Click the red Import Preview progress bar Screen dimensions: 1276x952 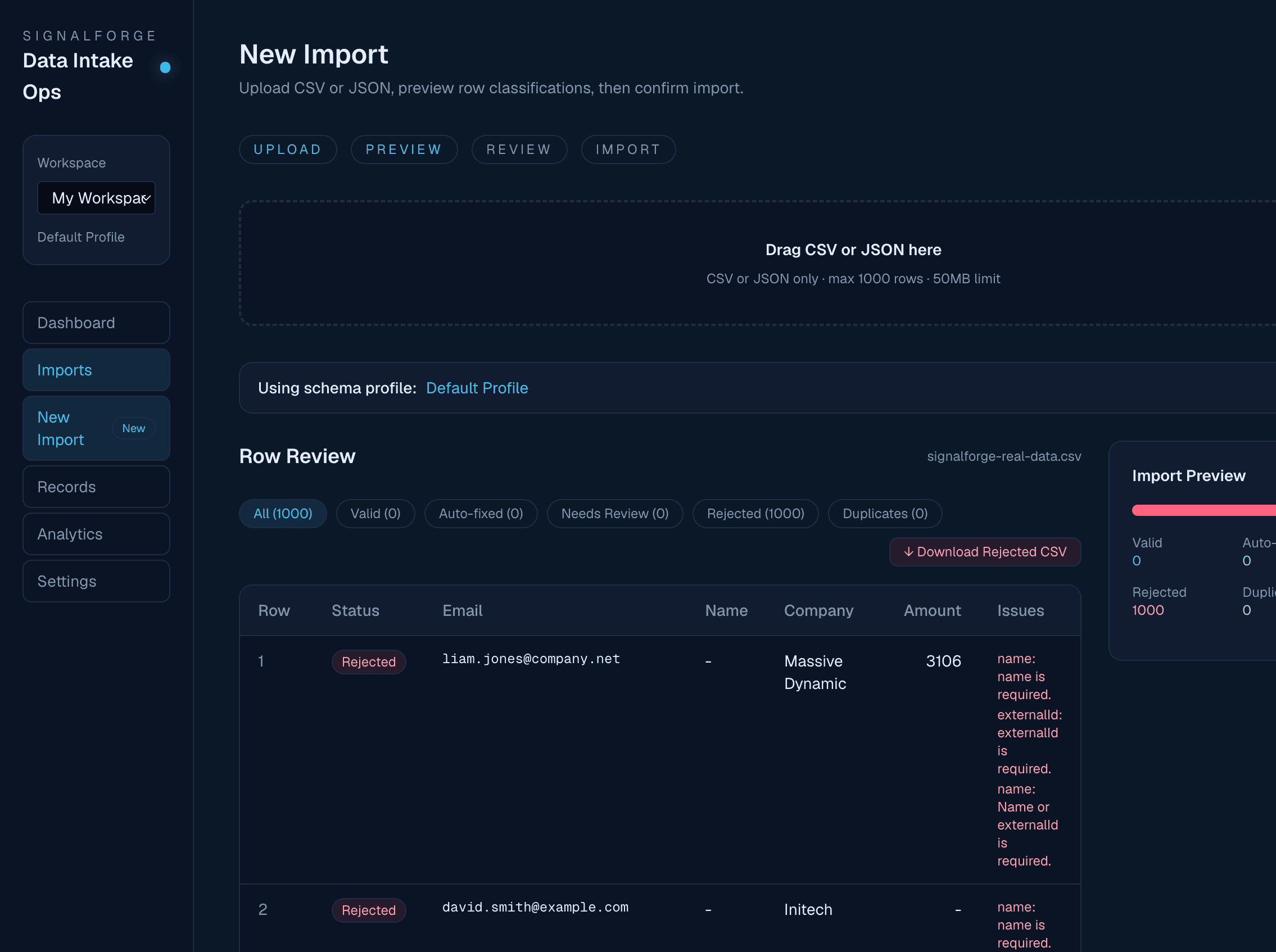tap(1203, 510)
